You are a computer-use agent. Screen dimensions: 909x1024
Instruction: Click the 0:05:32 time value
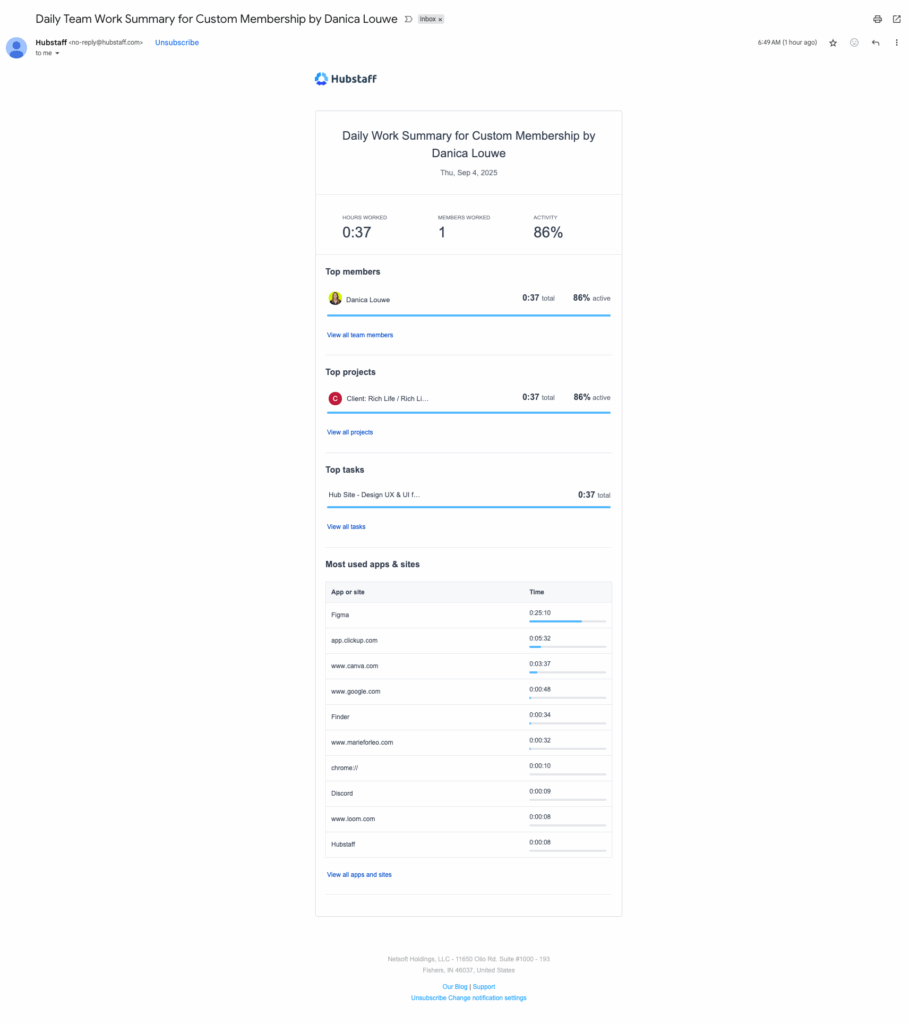540,639
